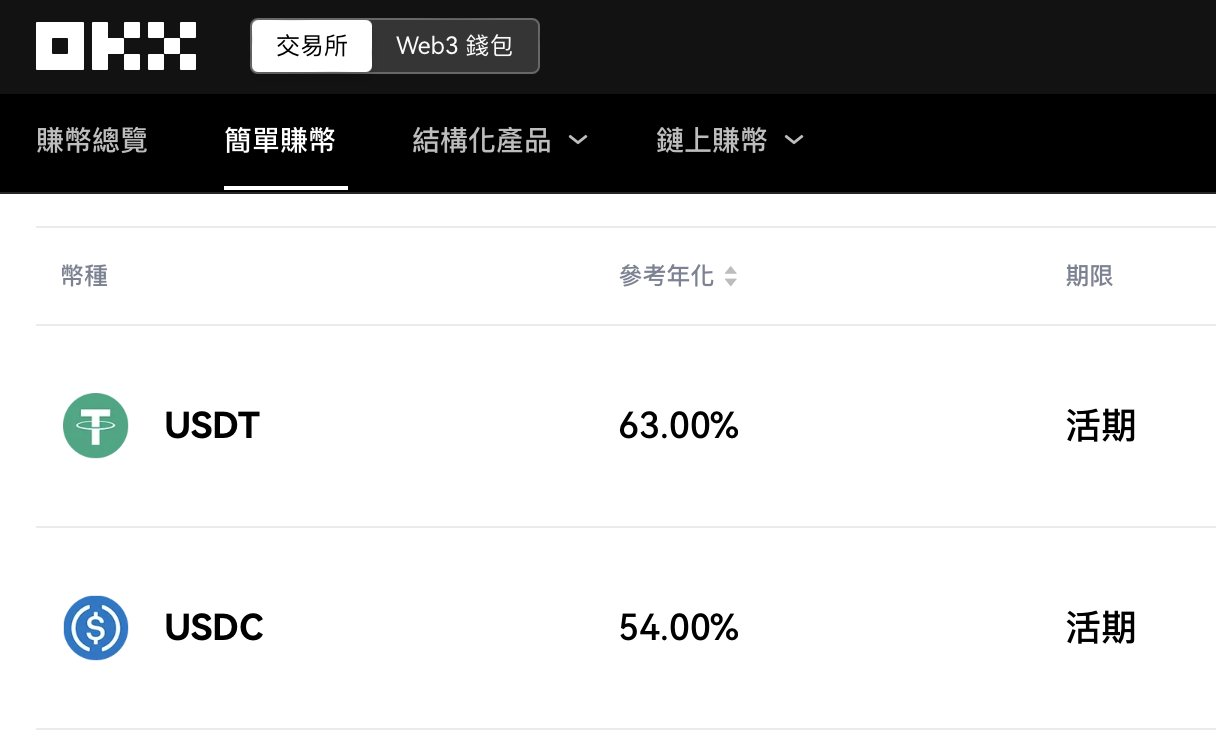Expand the chevron beside 鏈上賺幣
Screen dimensions: 1216x752
coord(793,141)
